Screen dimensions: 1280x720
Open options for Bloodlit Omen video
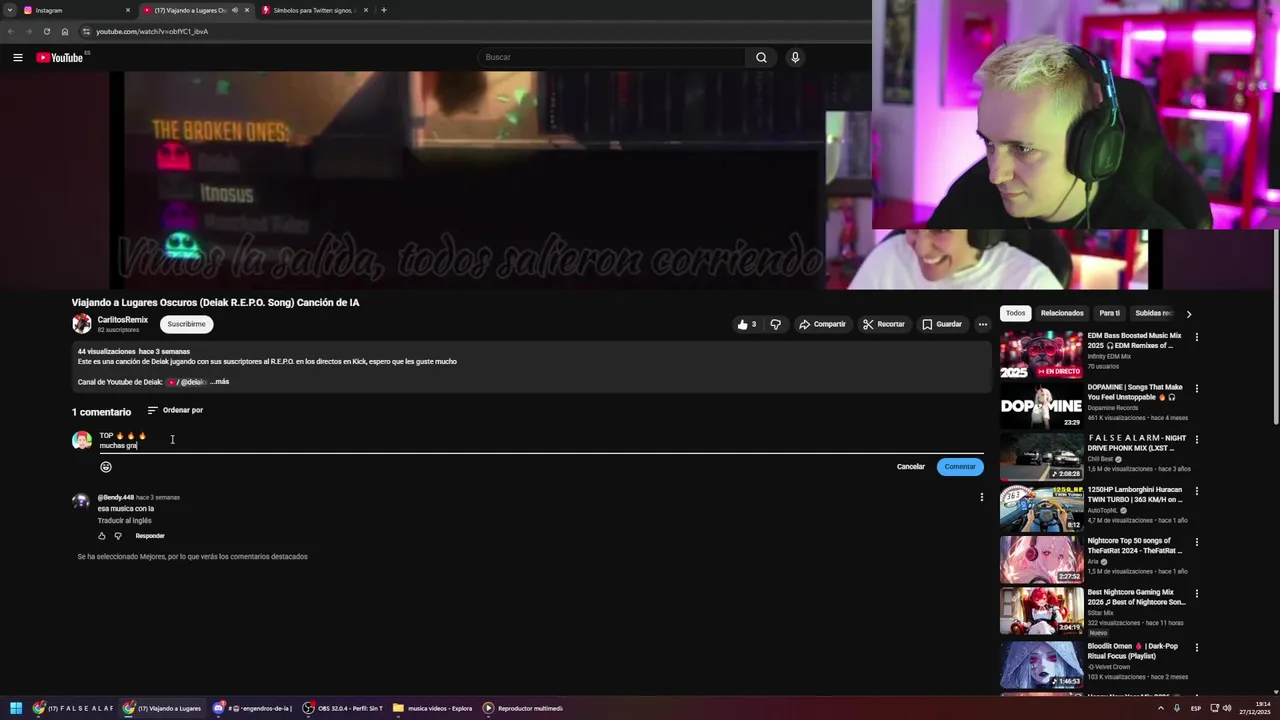point(1196,647)
